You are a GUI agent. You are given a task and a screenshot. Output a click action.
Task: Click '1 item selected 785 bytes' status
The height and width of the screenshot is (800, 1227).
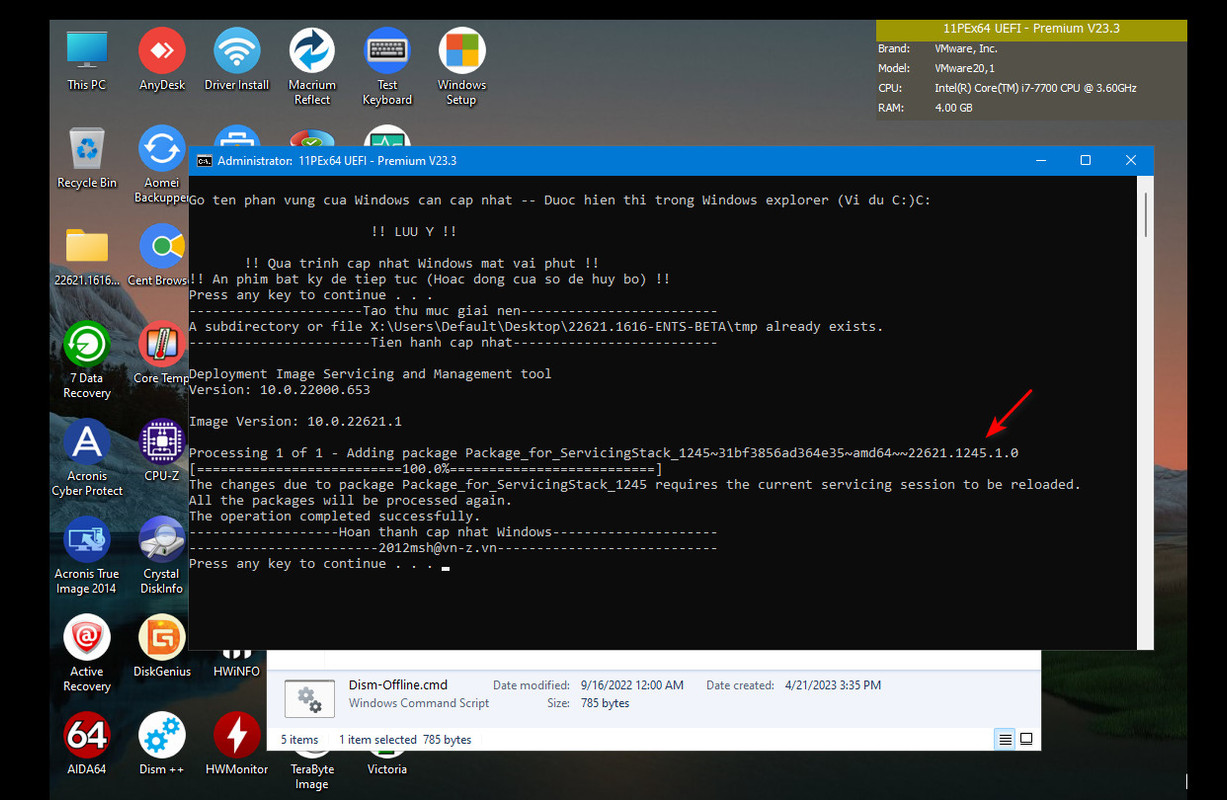(405, 740)
